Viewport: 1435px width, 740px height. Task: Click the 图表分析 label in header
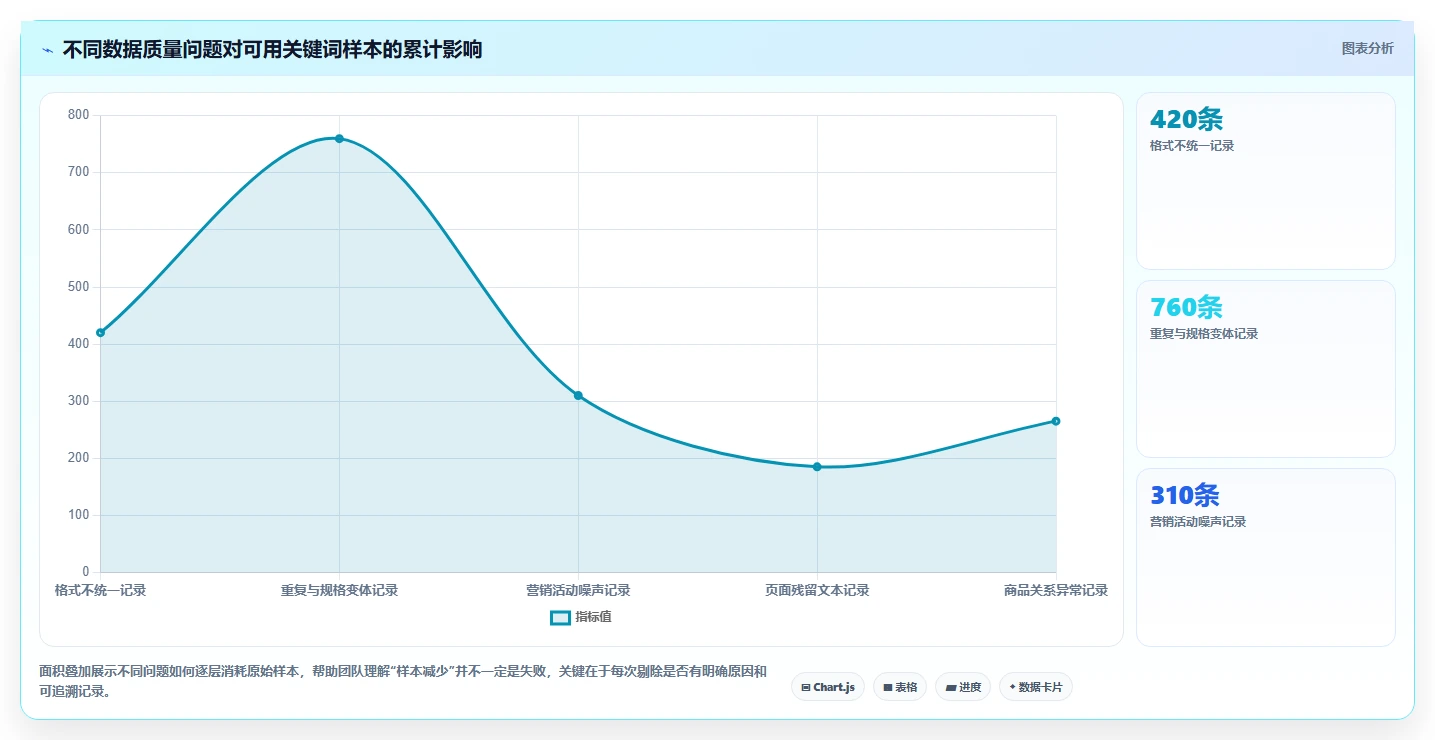[1367, 48]
